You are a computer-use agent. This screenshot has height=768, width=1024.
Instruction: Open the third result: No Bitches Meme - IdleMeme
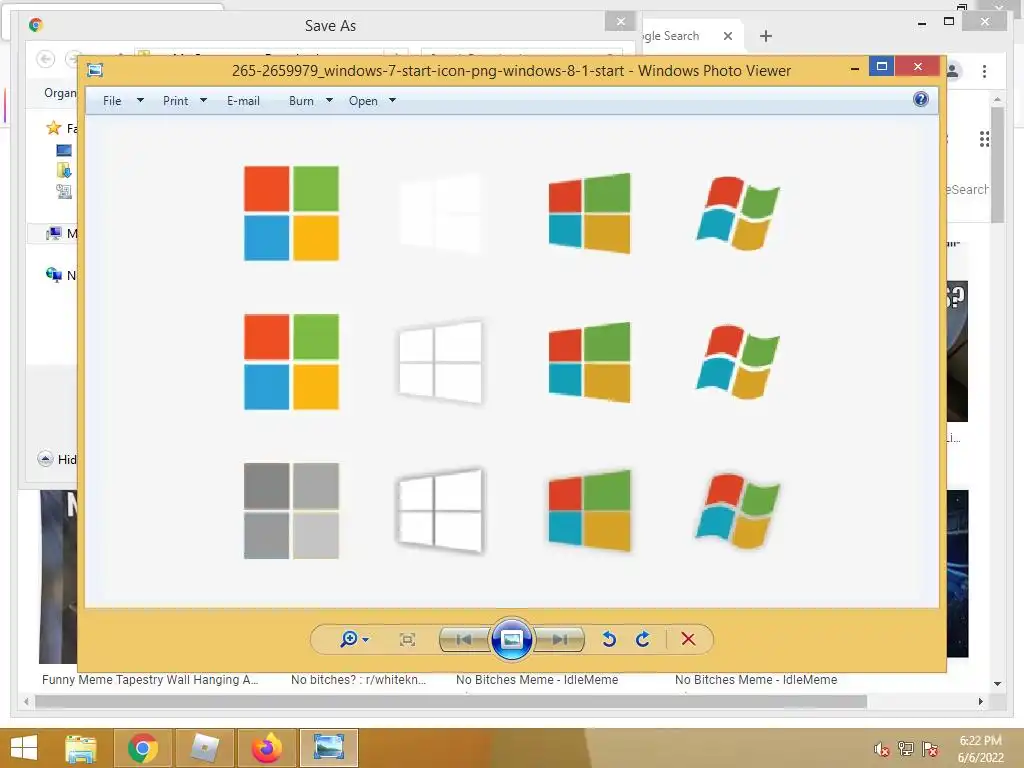537,679
